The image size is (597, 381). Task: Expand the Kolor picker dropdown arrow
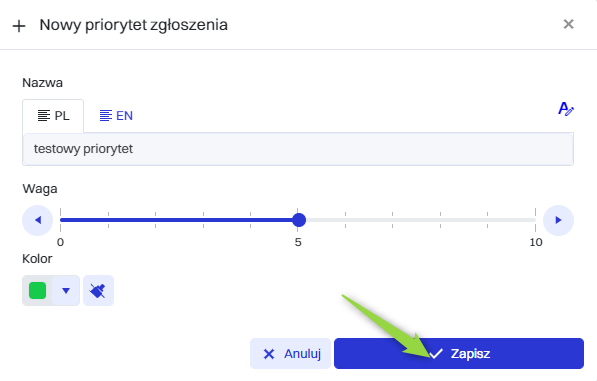point(66,291)
